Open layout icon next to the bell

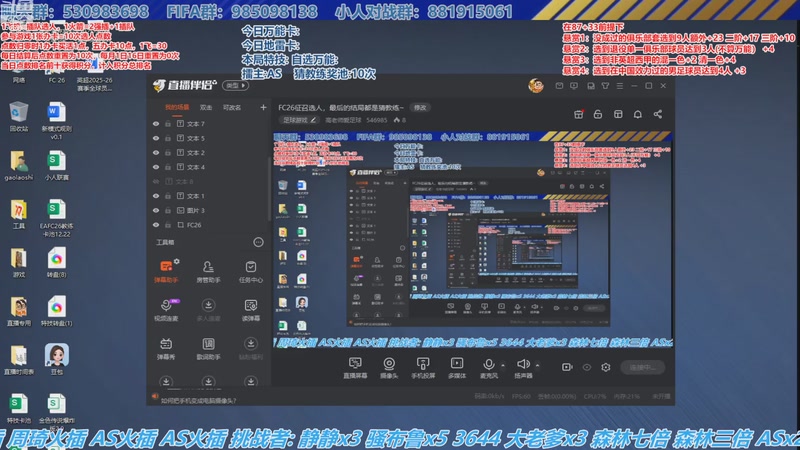618,114
